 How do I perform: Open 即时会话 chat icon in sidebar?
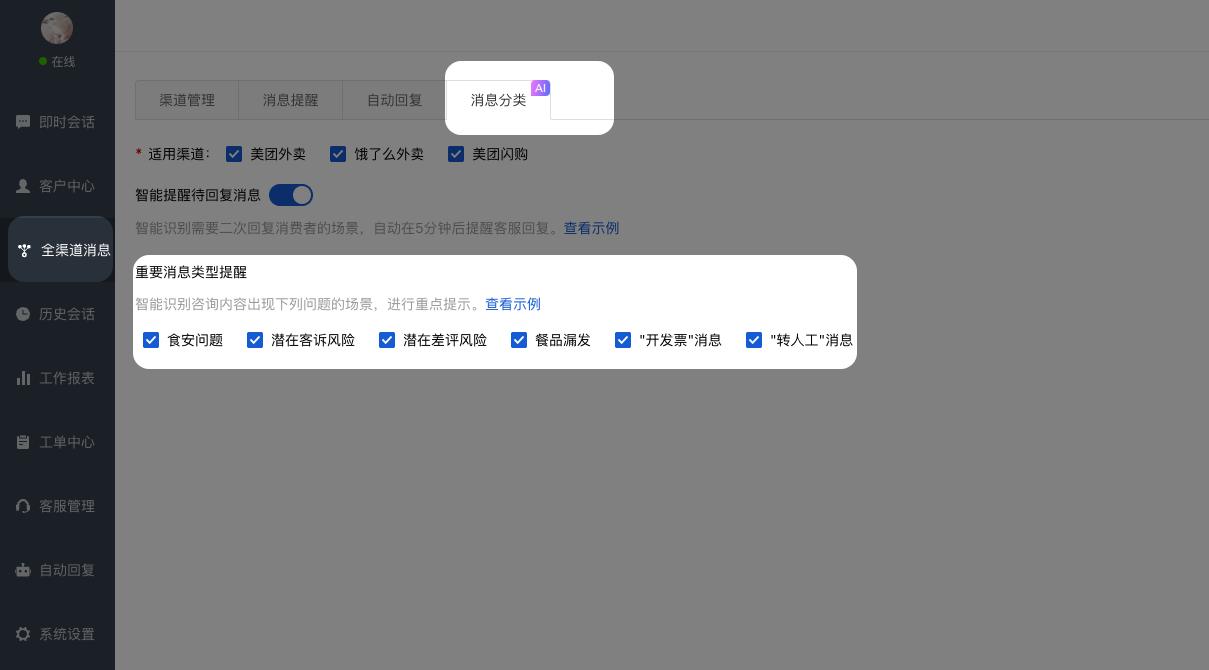23,122
